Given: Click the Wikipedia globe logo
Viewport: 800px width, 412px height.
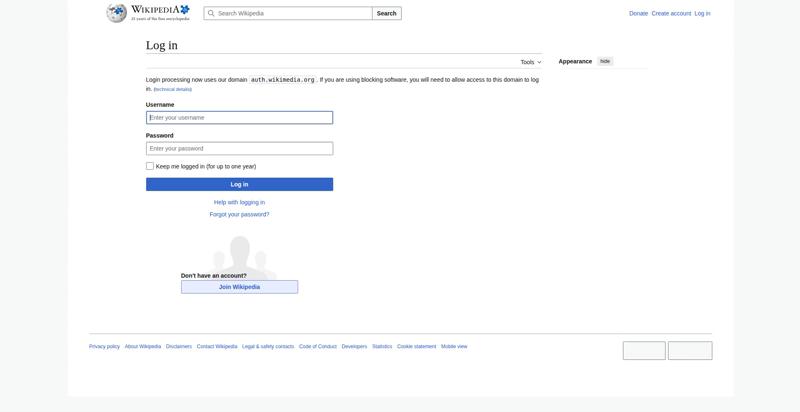Looking at the screenshot, I should pyautogui.click(x=117, y=13).
